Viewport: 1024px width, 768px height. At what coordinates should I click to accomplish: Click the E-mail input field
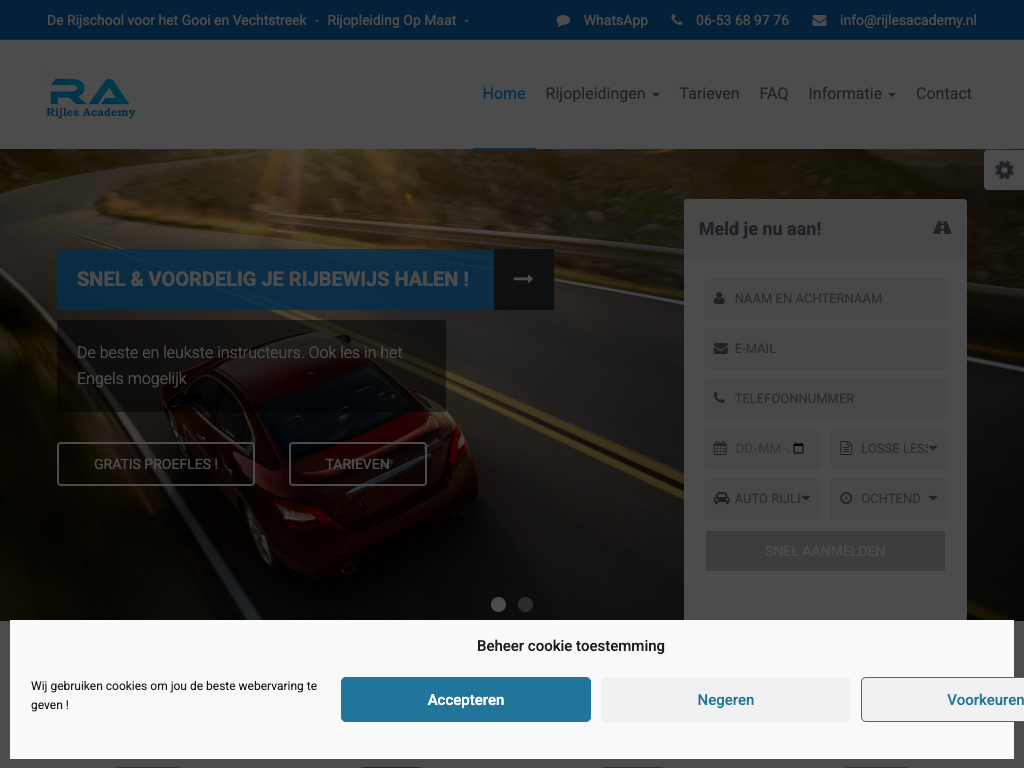tap(825, 349)
